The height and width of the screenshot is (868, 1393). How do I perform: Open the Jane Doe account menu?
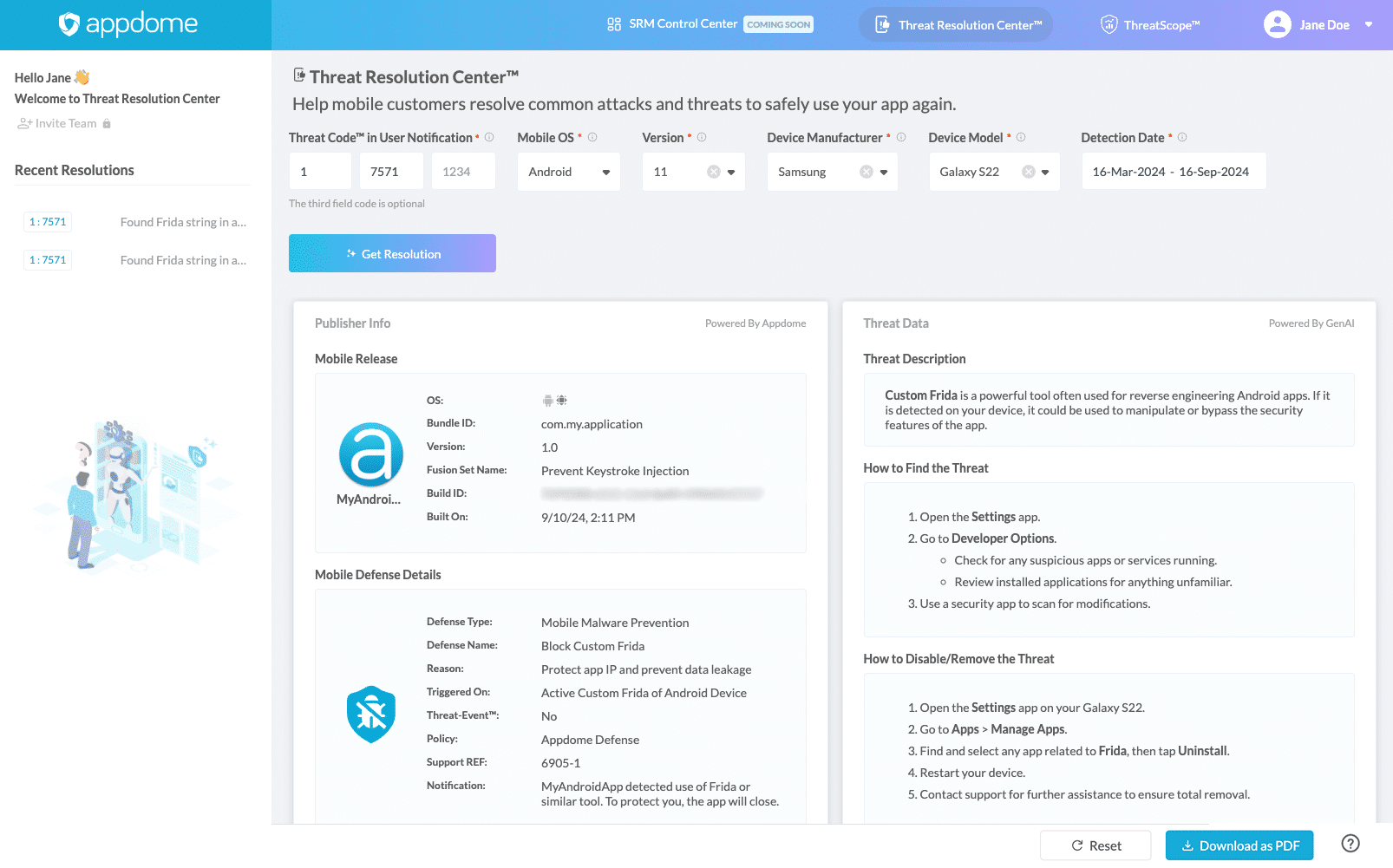[1367, 24]
